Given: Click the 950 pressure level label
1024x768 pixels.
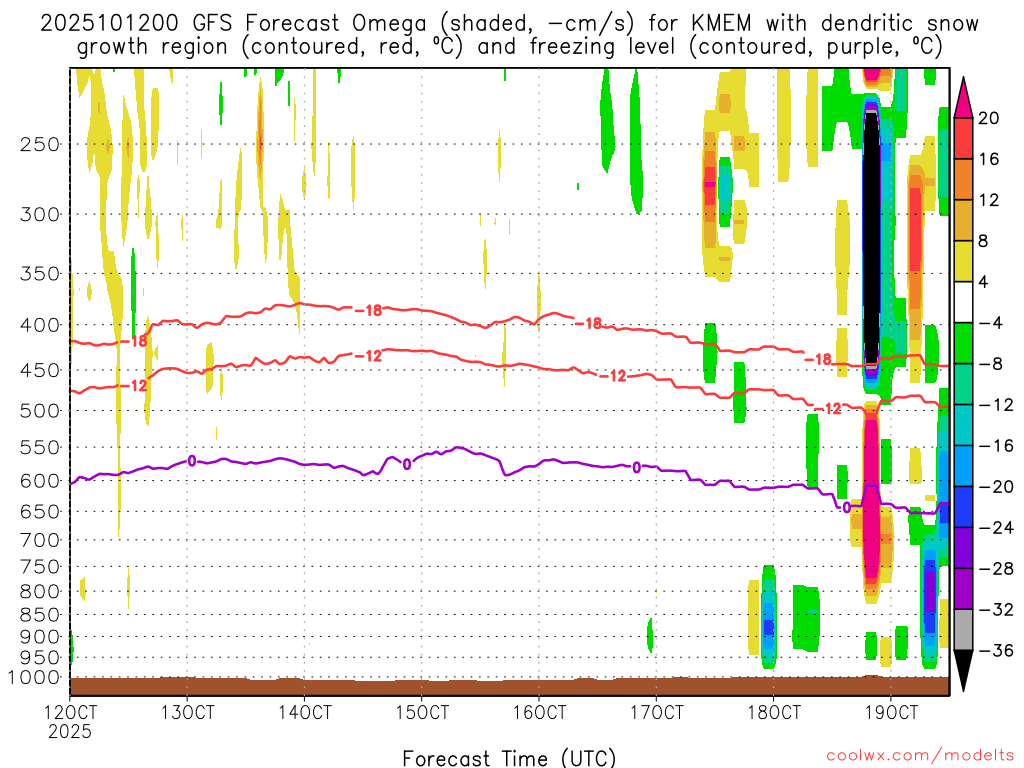Looking at the screenshot, I should 40,658.
